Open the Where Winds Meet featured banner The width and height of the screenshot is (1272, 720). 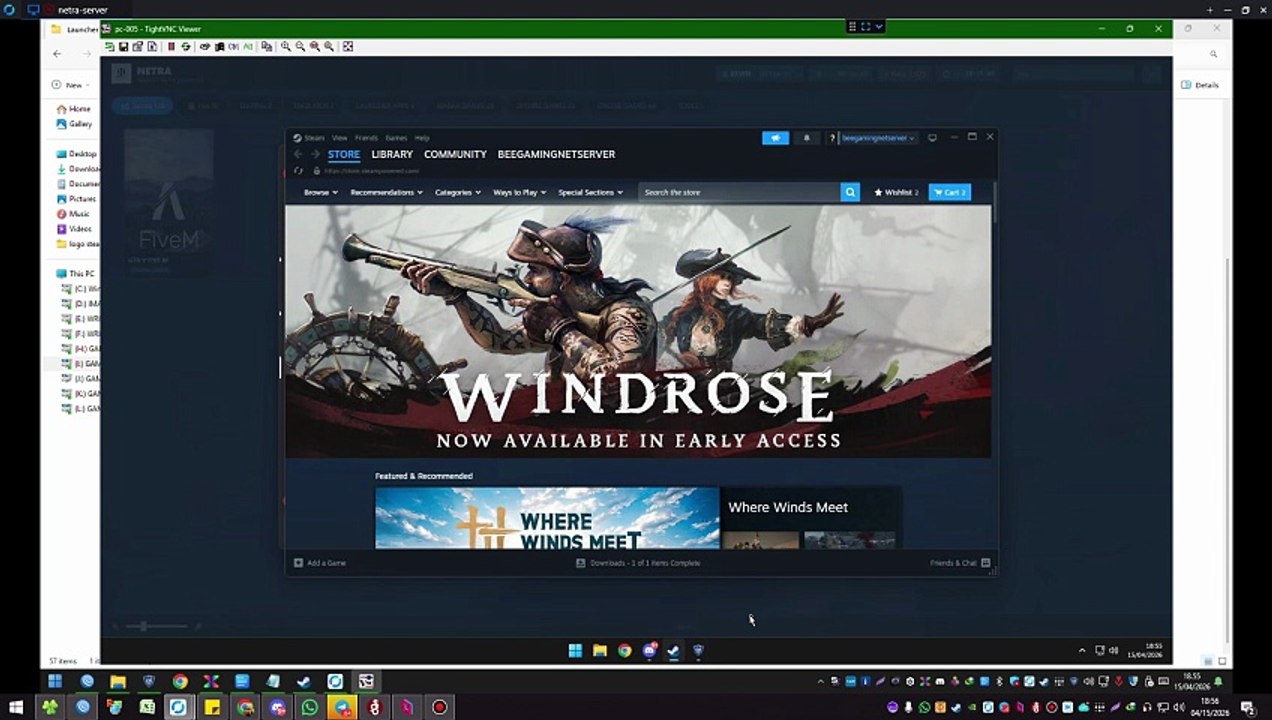click(547, 518)
